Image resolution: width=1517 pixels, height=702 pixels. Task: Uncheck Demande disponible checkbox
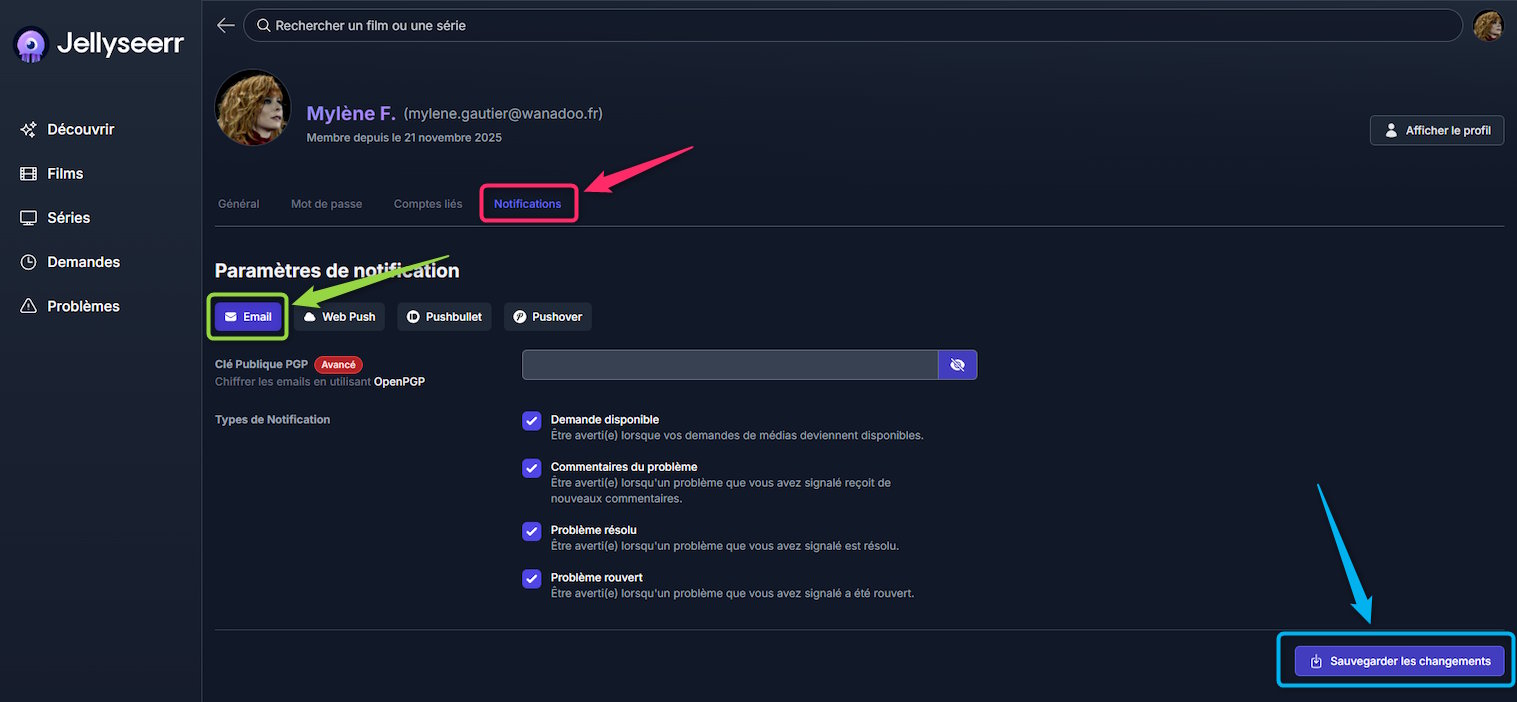(532, 421)
